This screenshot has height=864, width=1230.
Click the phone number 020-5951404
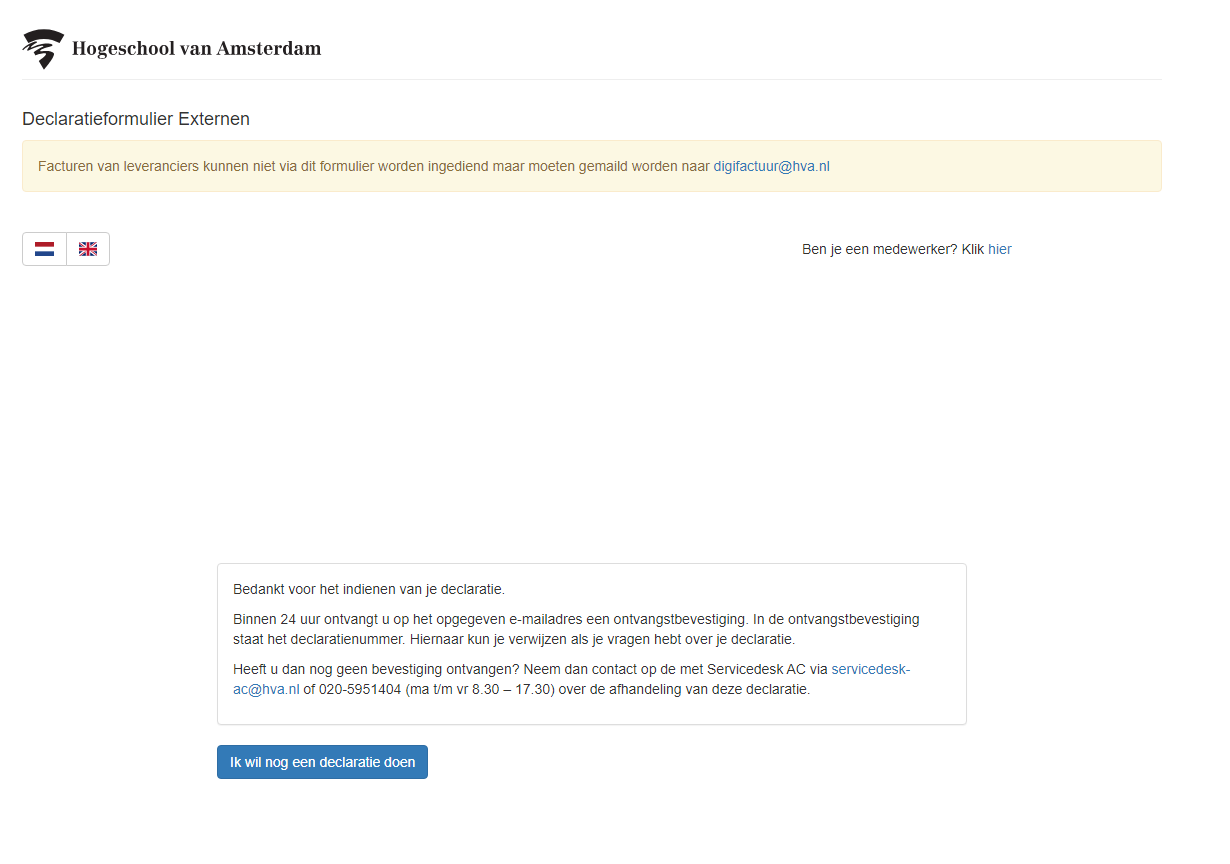[360, 689]
